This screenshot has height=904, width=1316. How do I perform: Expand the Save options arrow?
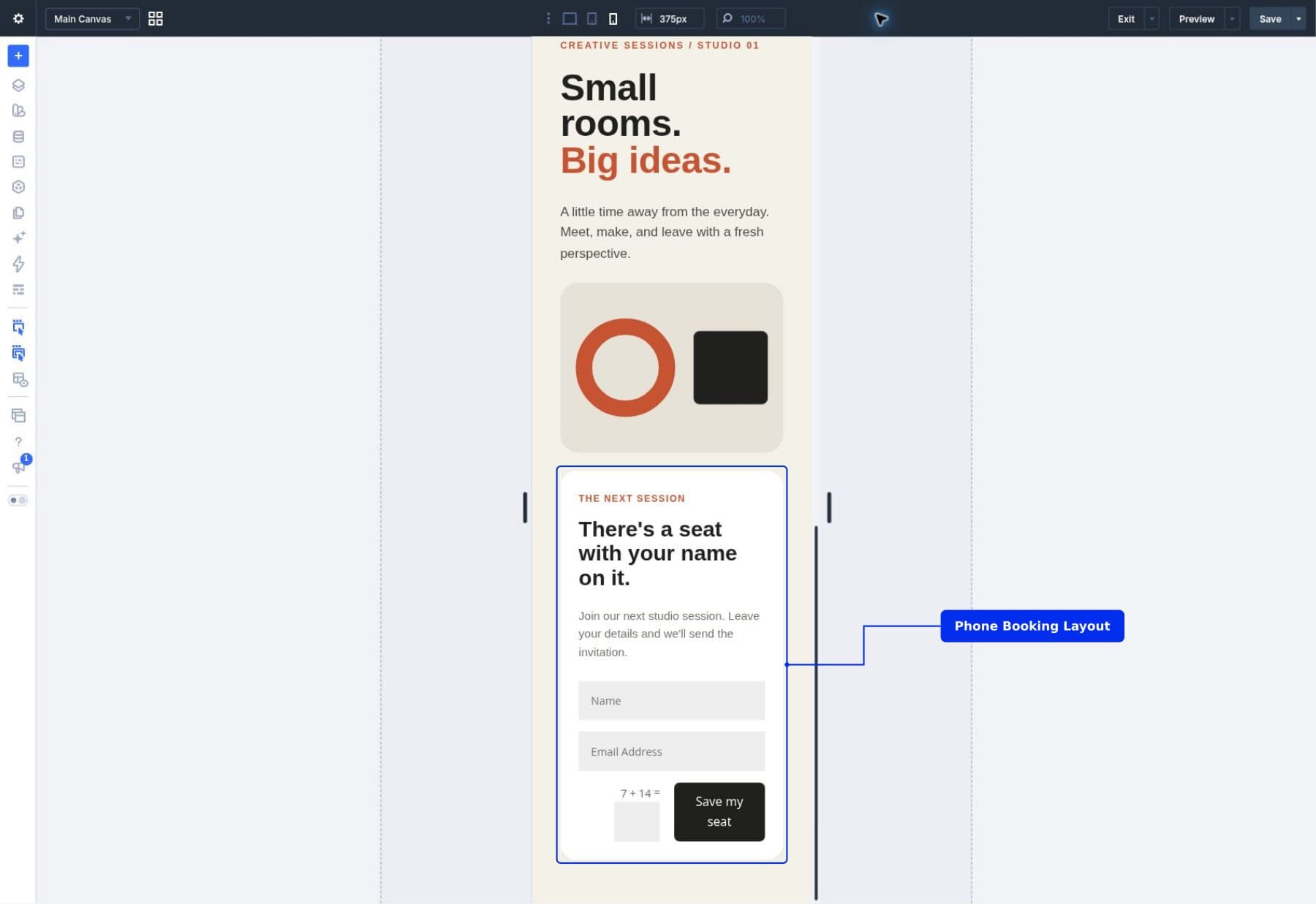(1298, 18)
